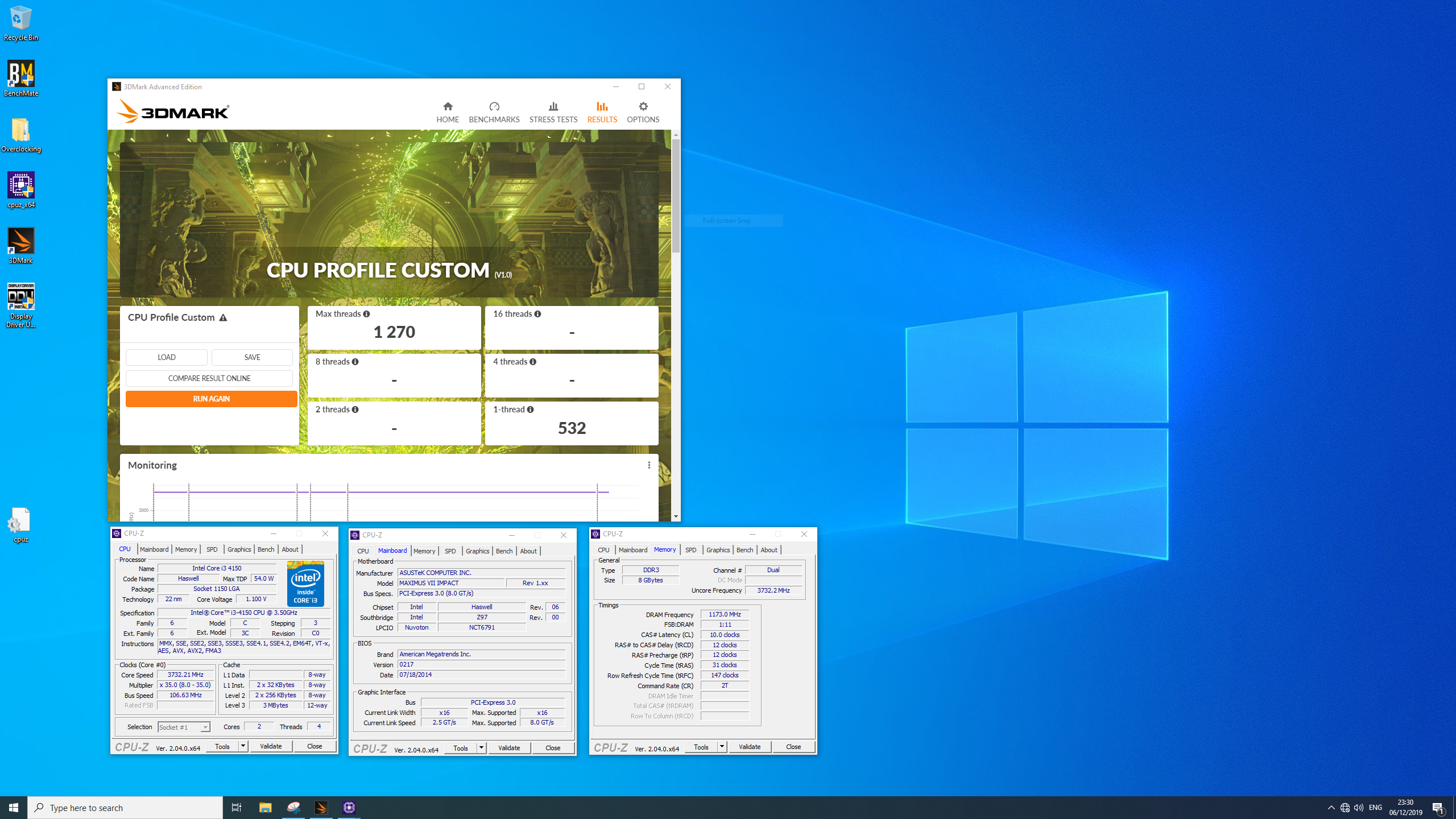Click the taskbar search box
This screenshot has width=1456, height=819.
(x=125, y=808)
